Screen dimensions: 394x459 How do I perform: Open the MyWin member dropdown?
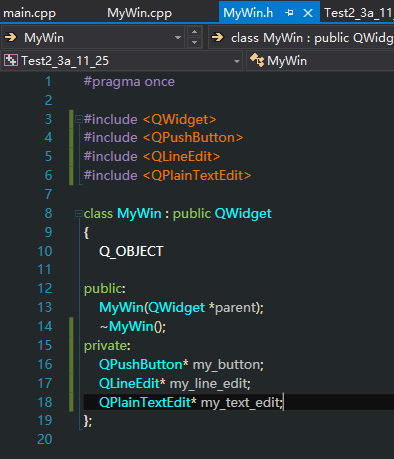click(x=320, y=61)
